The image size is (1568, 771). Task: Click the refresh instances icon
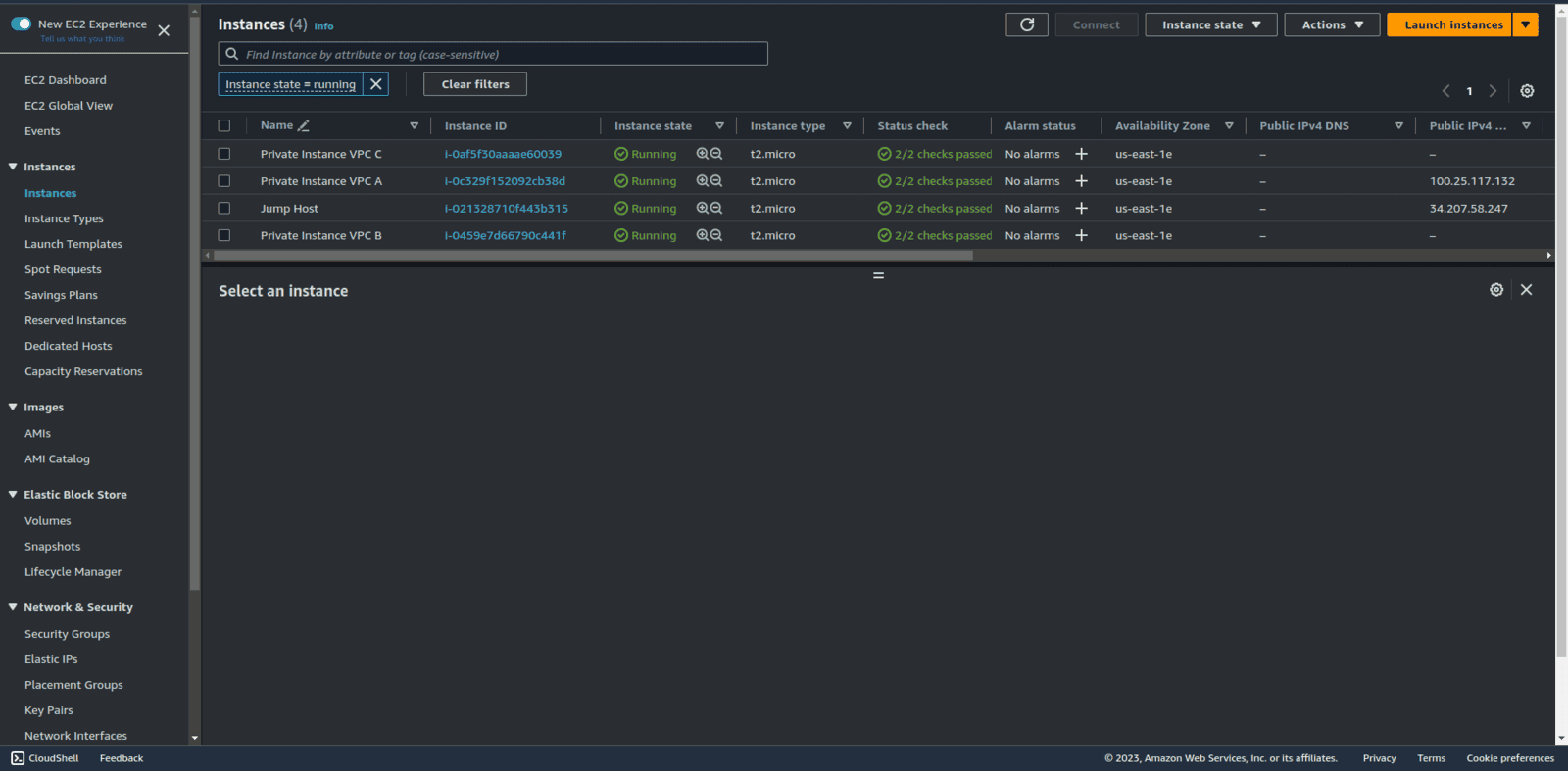coord(1026,24)
